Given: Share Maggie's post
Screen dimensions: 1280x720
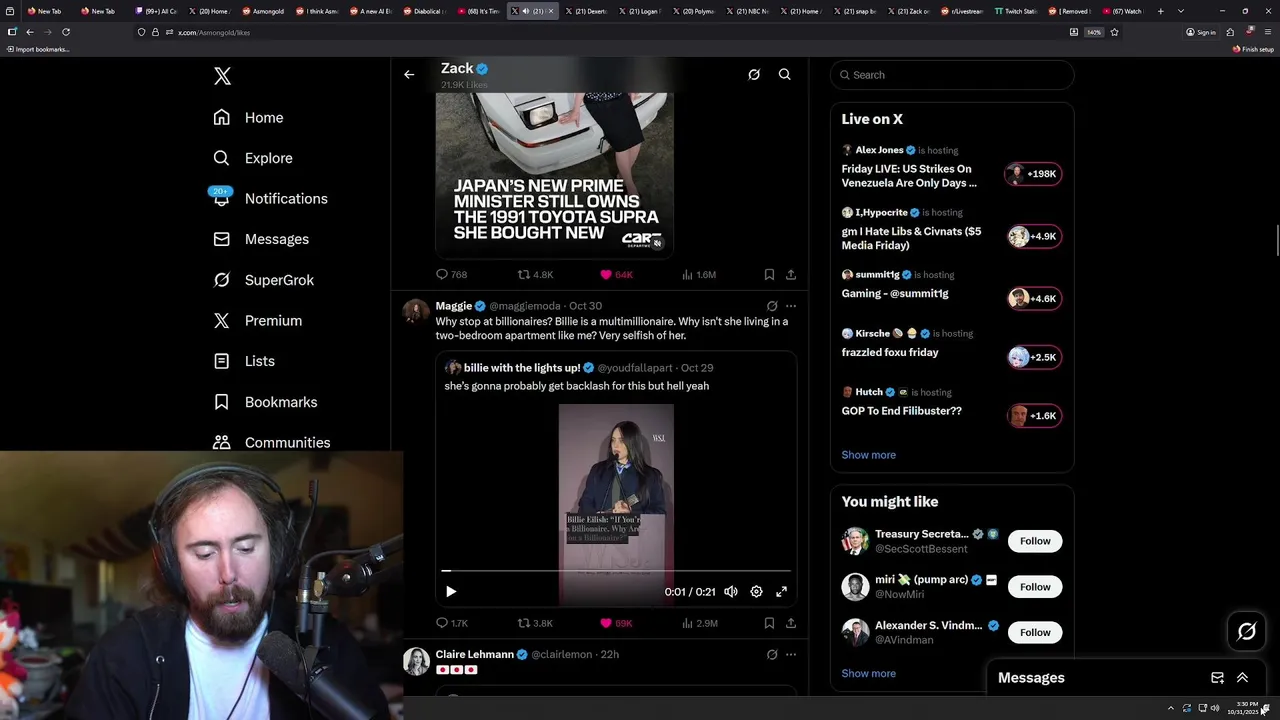Looking at the screenshot, I should [791, 623].
